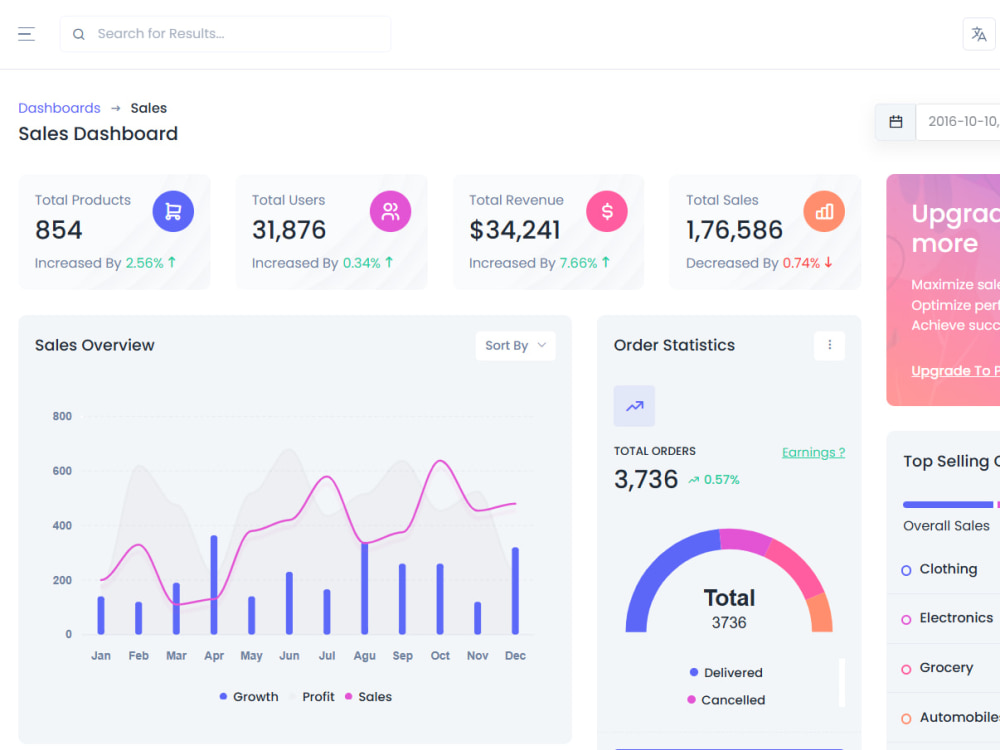Toggle Sales series in chart legend
The image size is (1000, 750).
(x=368, y=696)
